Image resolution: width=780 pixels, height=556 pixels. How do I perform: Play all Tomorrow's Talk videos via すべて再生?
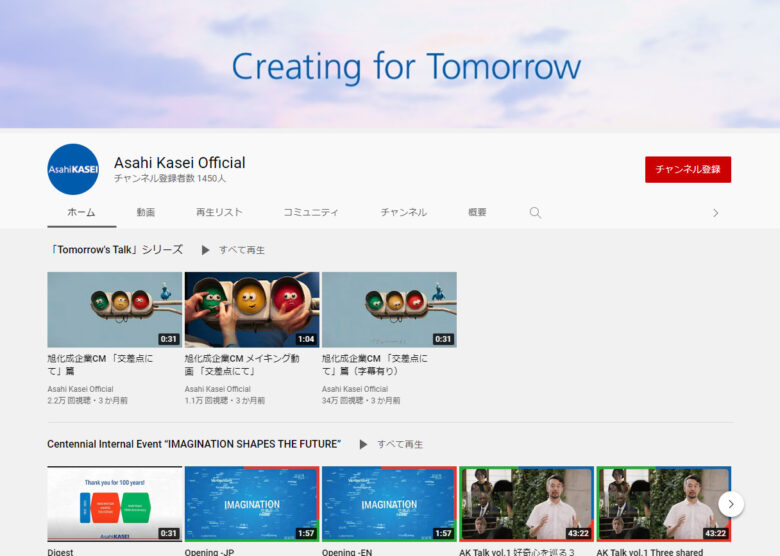242,250
